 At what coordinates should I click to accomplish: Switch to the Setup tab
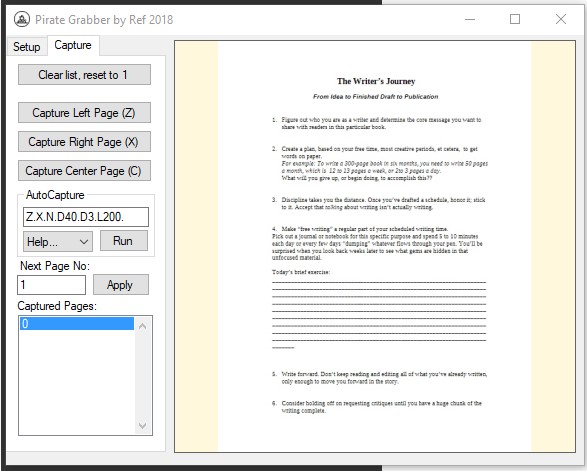tap(27, 47)
